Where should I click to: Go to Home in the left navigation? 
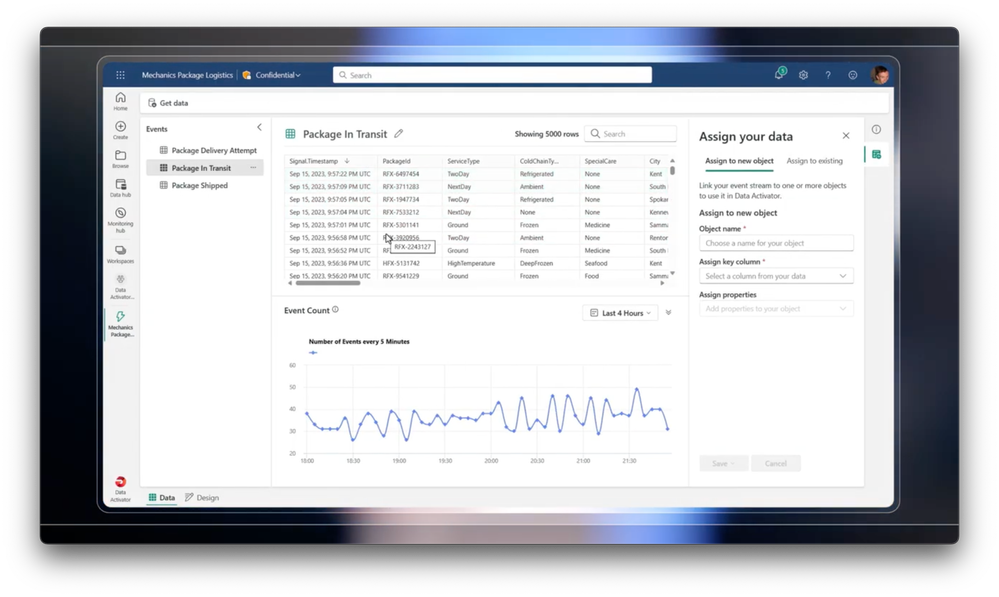pos(120,101)
